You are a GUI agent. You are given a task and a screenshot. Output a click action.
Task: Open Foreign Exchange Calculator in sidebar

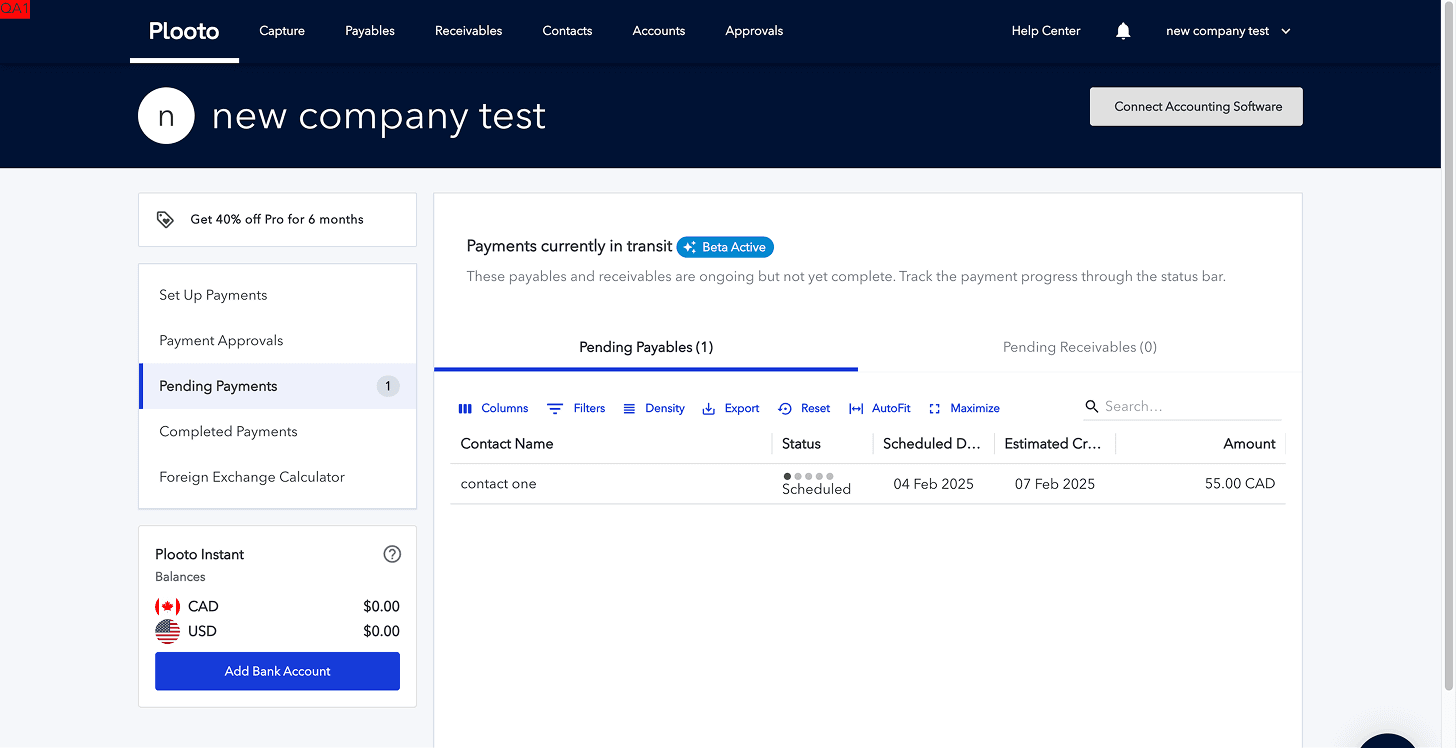coord(277,477)
